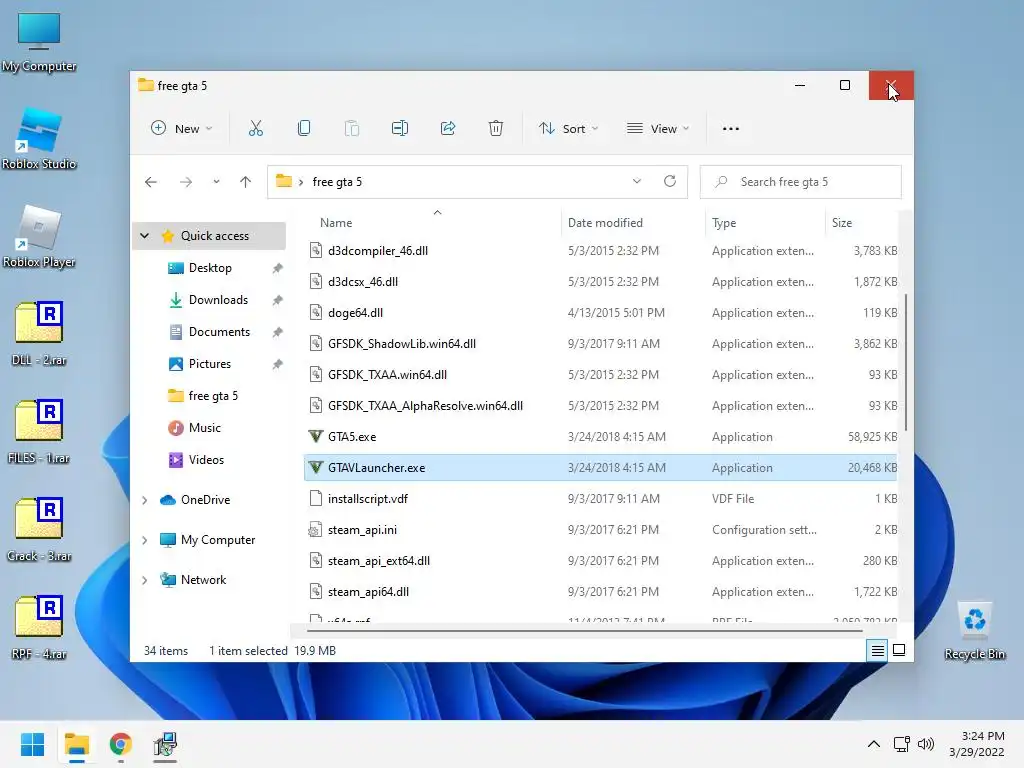This screenshot has height=768, width=1024.
Task: Open Google Chrome from the taskbar
Action: coord(121,744)
